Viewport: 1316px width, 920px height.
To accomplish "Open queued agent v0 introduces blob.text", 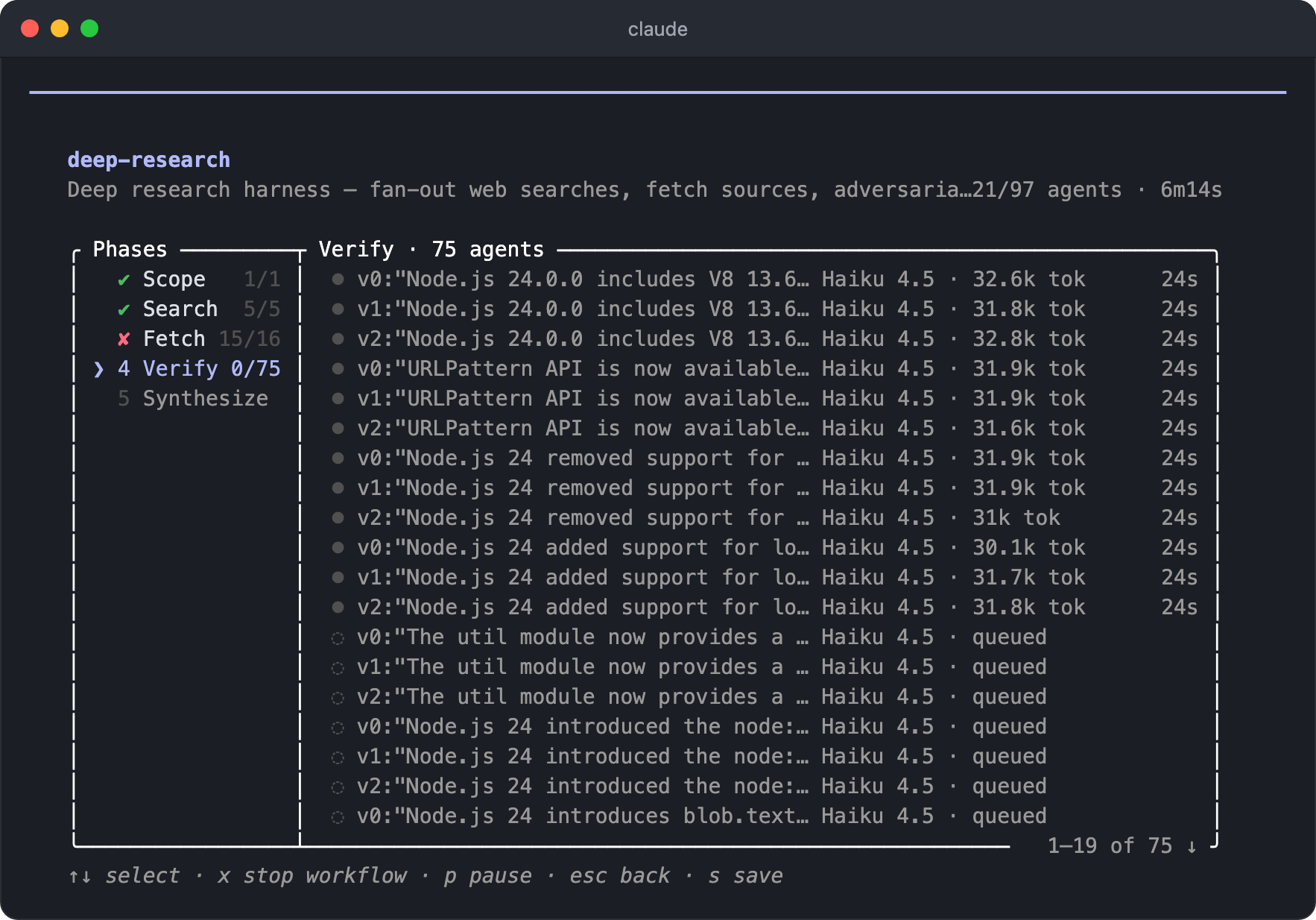I will [765, 816].
